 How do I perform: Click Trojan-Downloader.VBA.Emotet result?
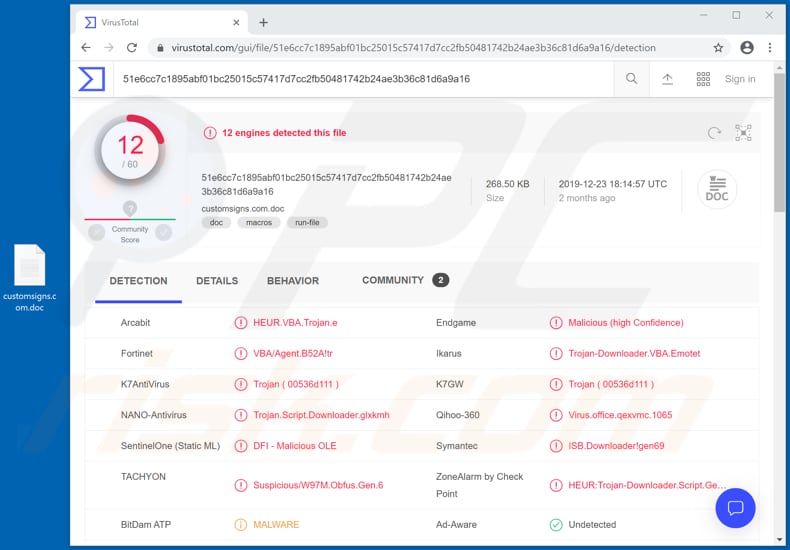point(634,353)
